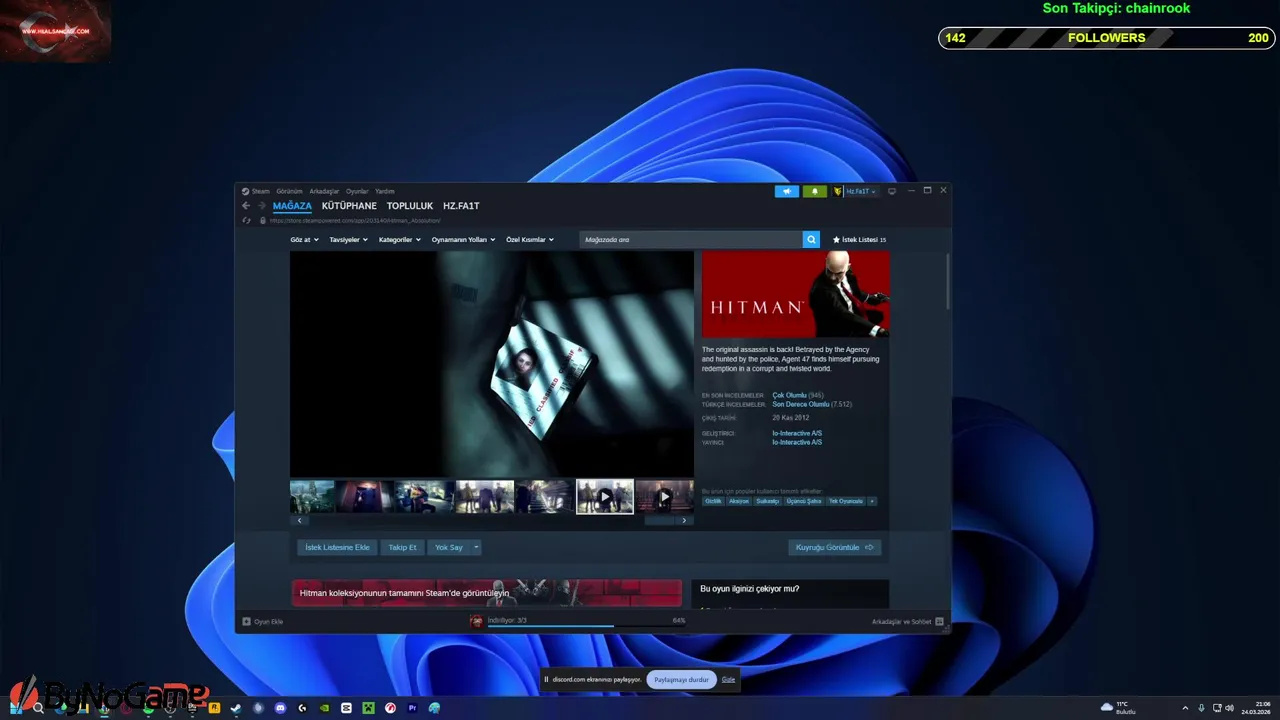Open Logitech G HUB in taskbar

point(302,708)
